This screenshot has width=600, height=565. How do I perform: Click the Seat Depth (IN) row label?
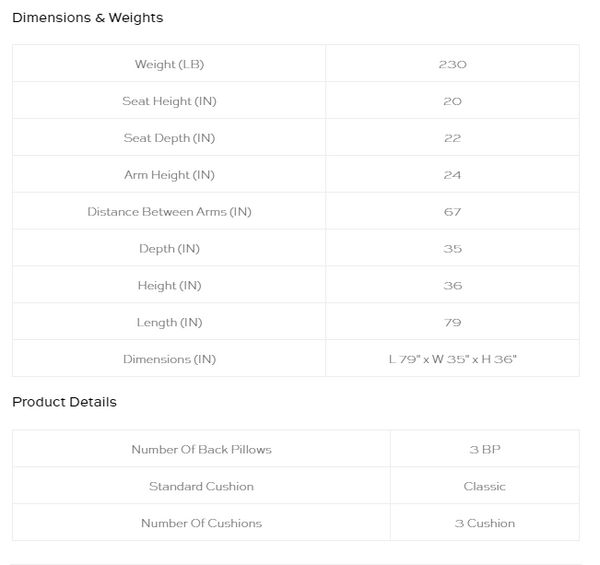[169, 138]
